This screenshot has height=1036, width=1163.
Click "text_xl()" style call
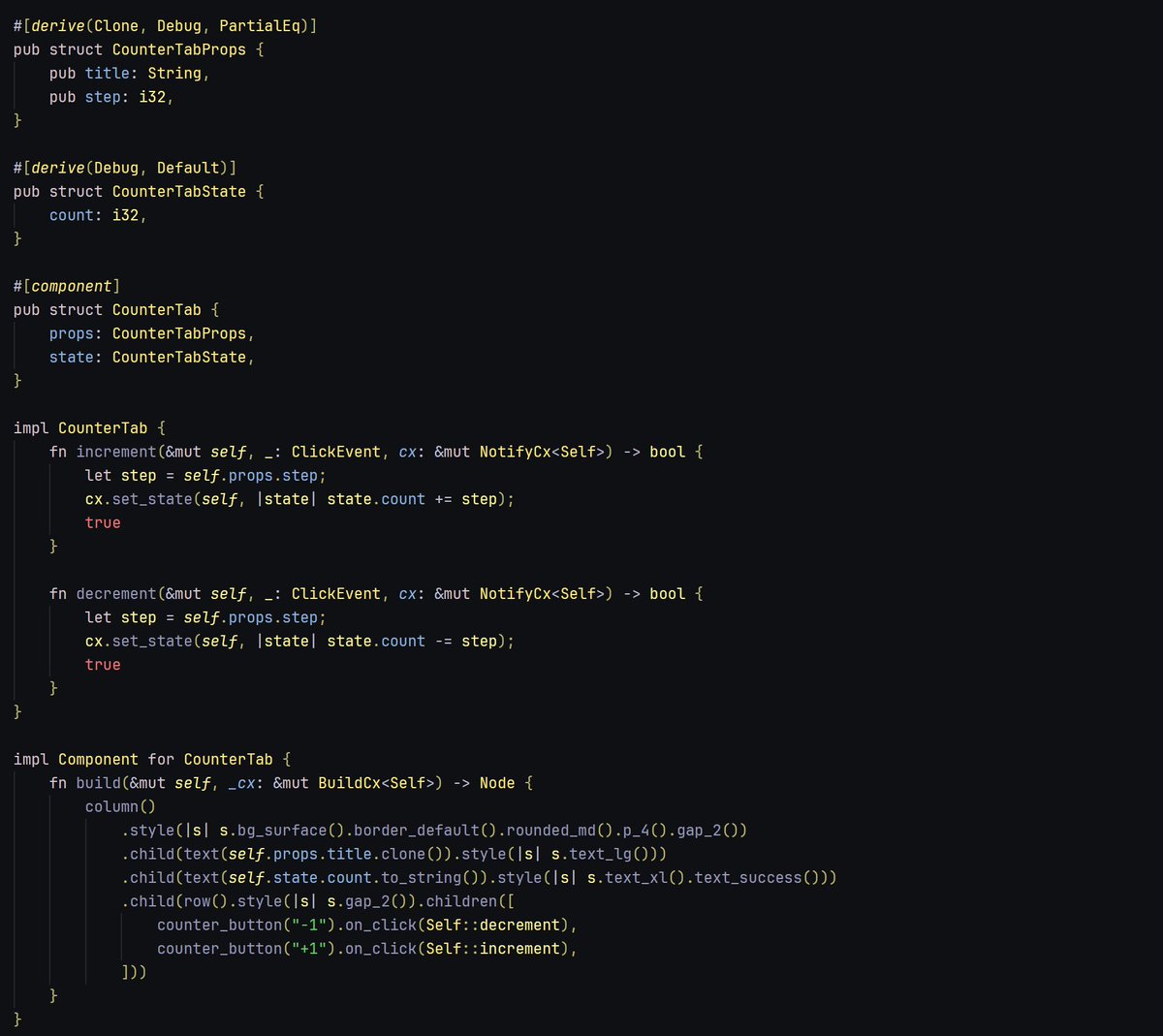645,878
